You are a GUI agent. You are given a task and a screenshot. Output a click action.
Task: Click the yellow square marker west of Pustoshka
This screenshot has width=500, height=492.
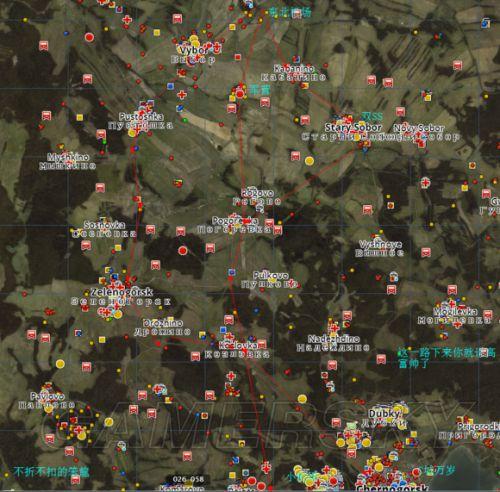[x=79, y=117]
